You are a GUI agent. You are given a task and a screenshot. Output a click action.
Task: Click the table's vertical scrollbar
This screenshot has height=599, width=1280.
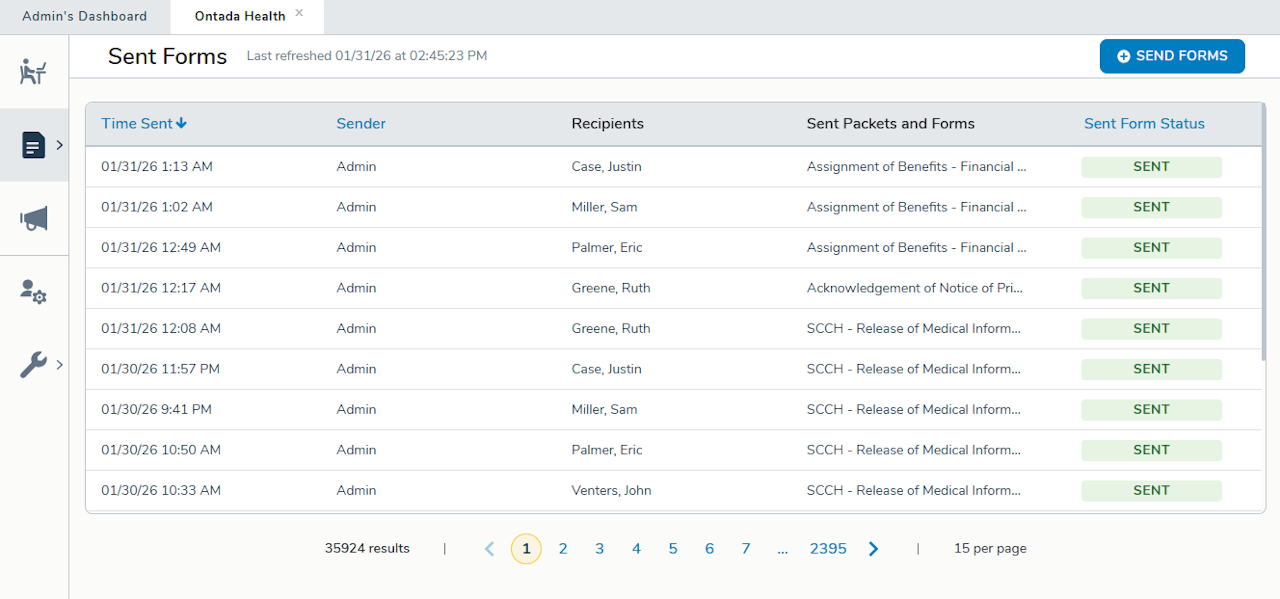click(x=1264, y=230)
